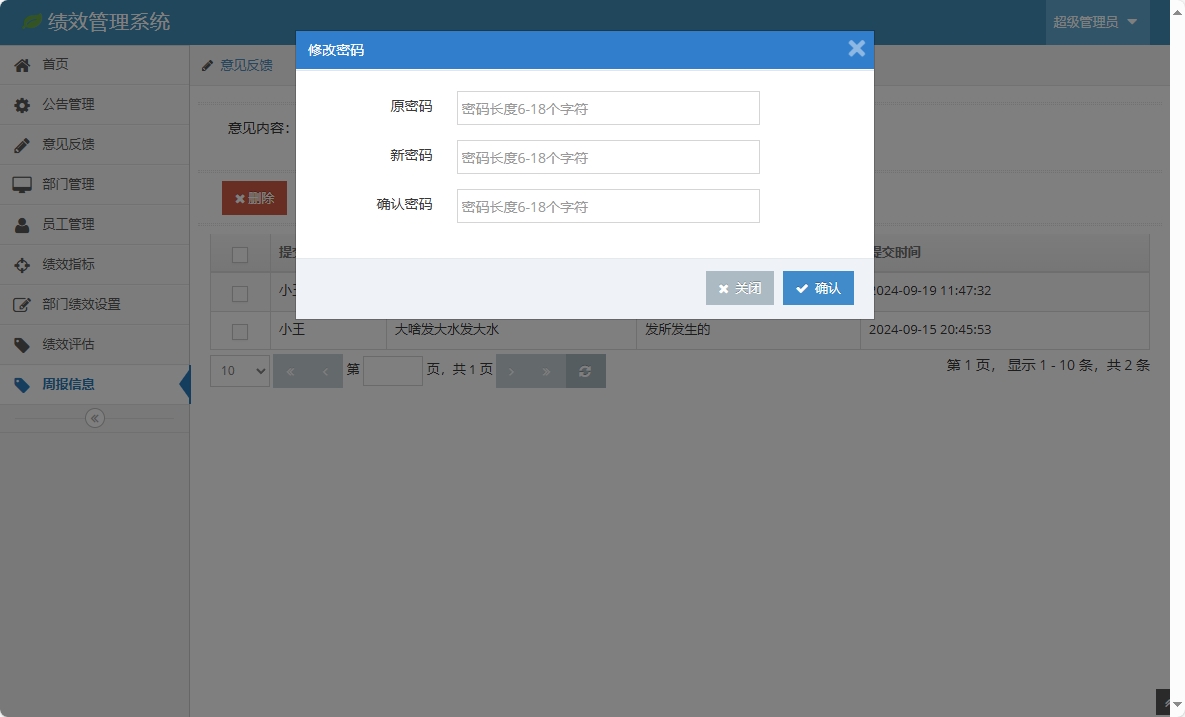The width and height of the screenshot is (1185, 717).
Task: Open 绩效评估 via its tag icon
Action: point(22,344)
